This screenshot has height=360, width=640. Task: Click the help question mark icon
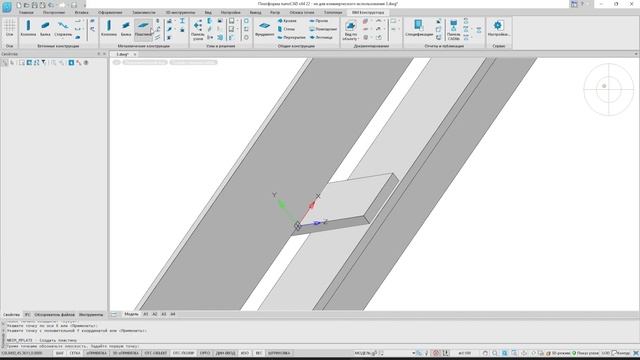pos(582,4)
